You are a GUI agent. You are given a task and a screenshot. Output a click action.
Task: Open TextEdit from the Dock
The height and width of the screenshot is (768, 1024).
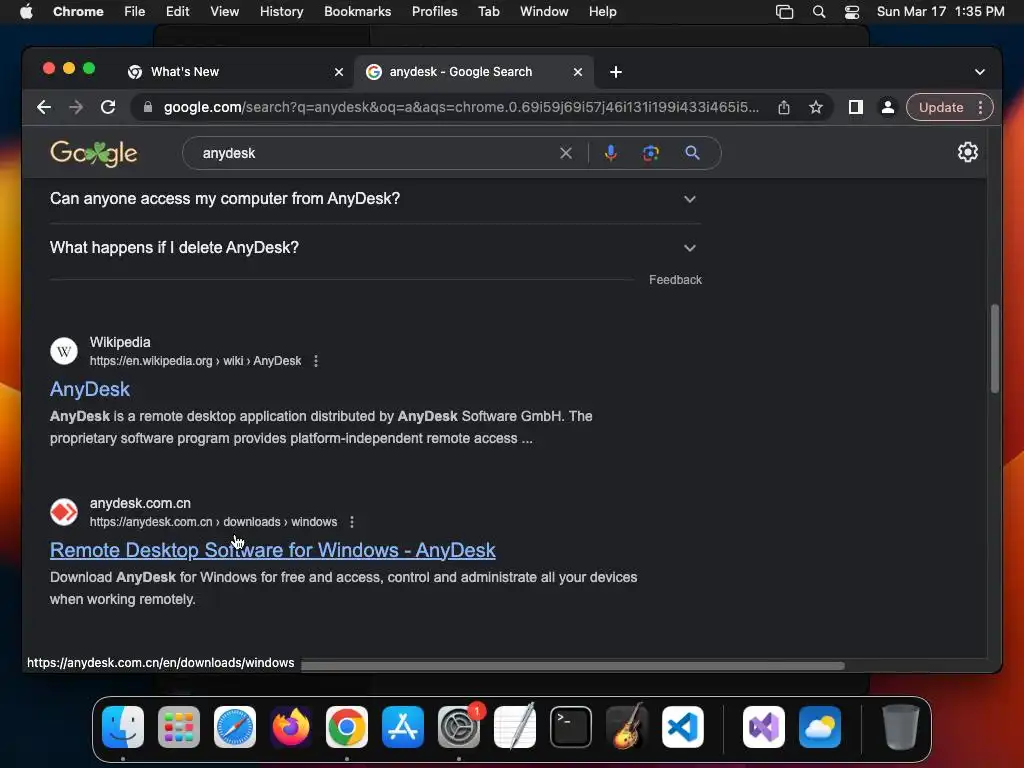515,727
